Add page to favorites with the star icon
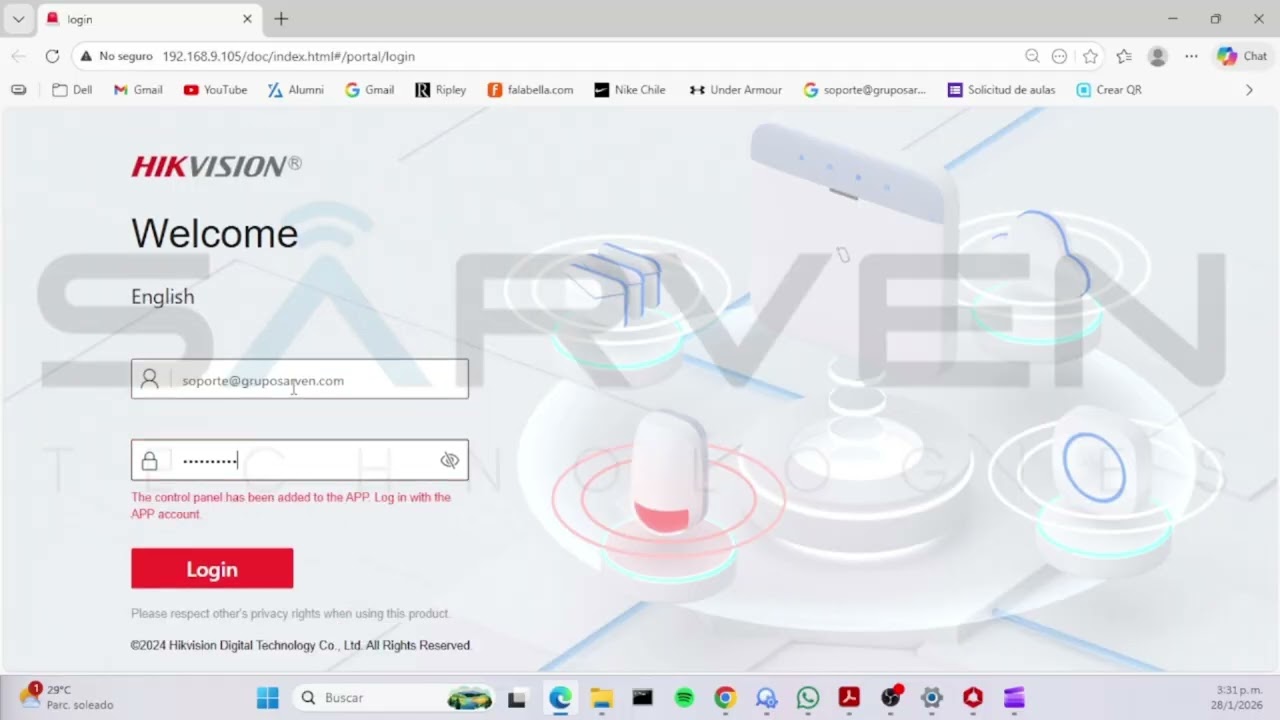 click(1090, 56)
